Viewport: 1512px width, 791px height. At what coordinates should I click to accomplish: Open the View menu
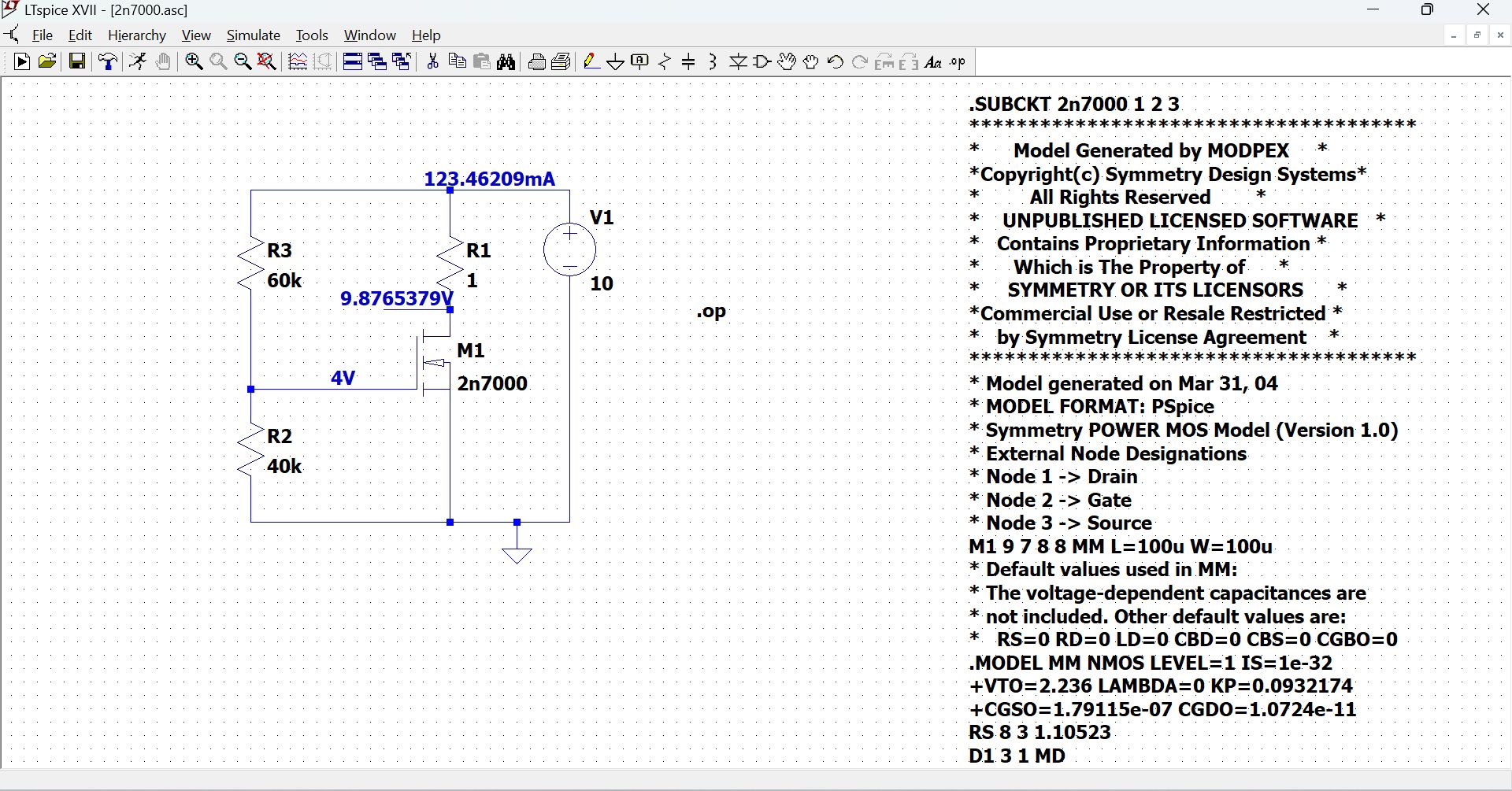[x=196, y=35]
